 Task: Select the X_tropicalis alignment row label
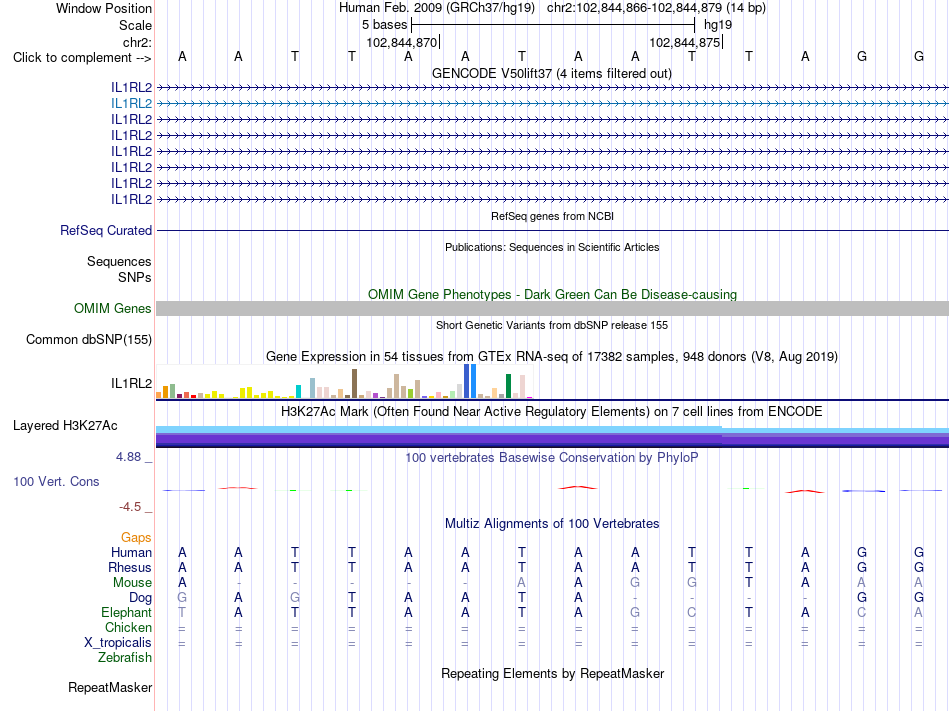pyautogui.click(x=118, y=643)
